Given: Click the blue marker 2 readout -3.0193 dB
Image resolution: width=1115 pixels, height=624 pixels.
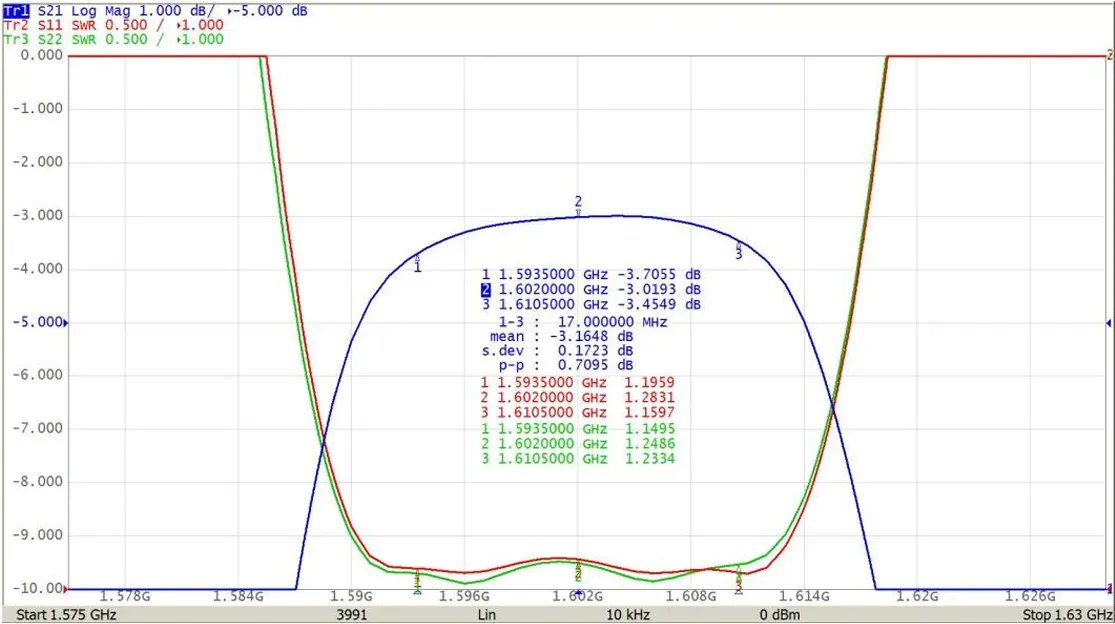Looking at the screenshot, I should [x=658, y=289].
